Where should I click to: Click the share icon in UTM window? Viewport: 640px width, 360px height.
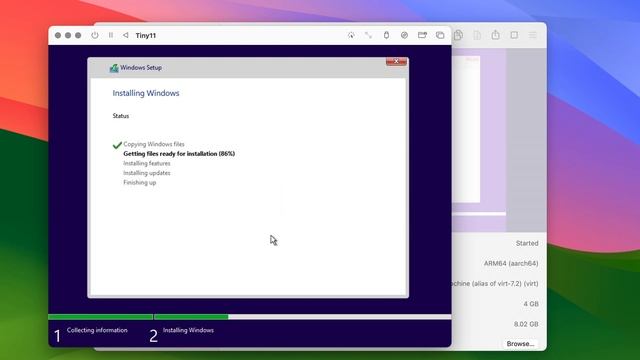(x=496, y=35)
